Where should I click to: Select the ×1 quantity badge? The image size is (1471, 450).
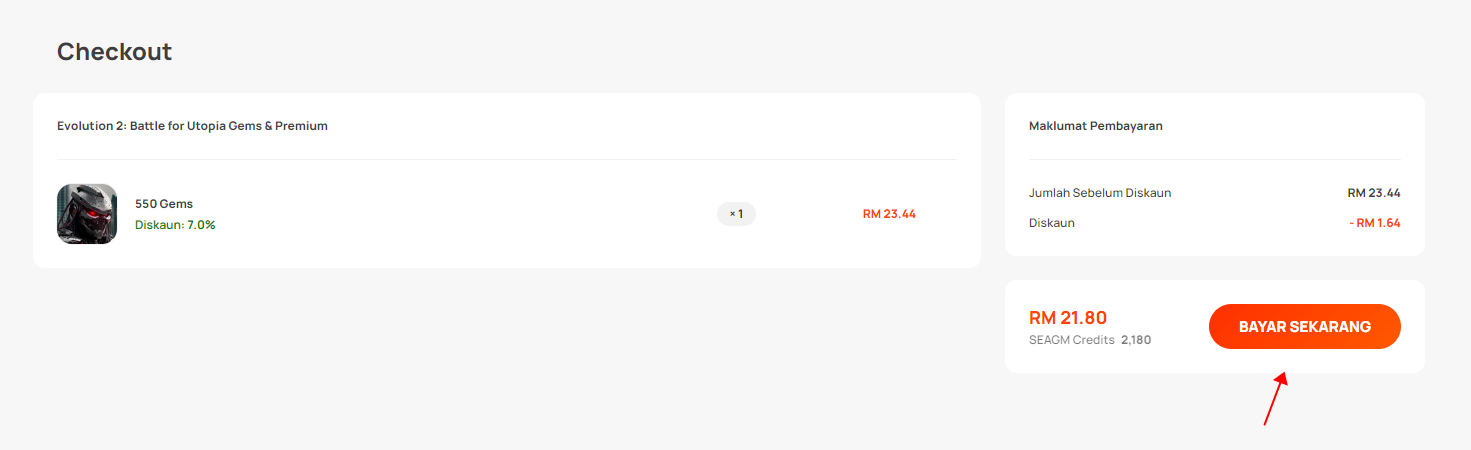coord(736,214)
